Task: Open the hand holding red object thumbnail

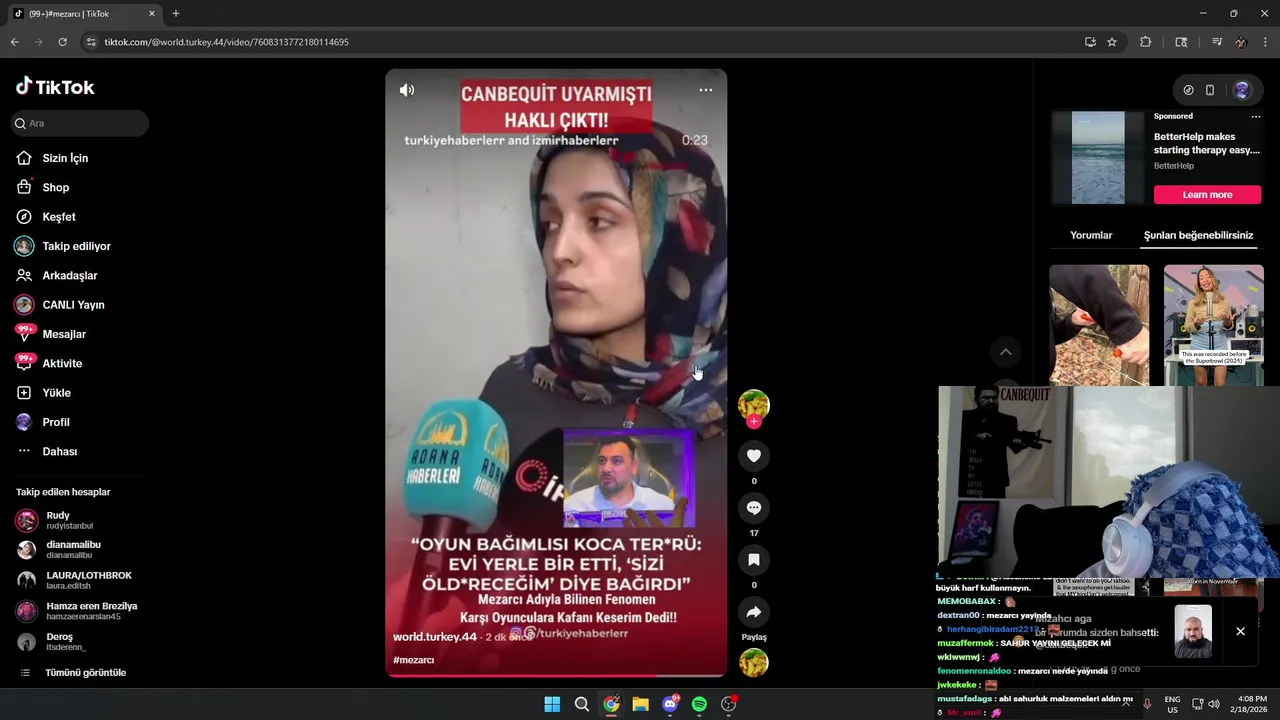Action: click(x=1099, y=325)
